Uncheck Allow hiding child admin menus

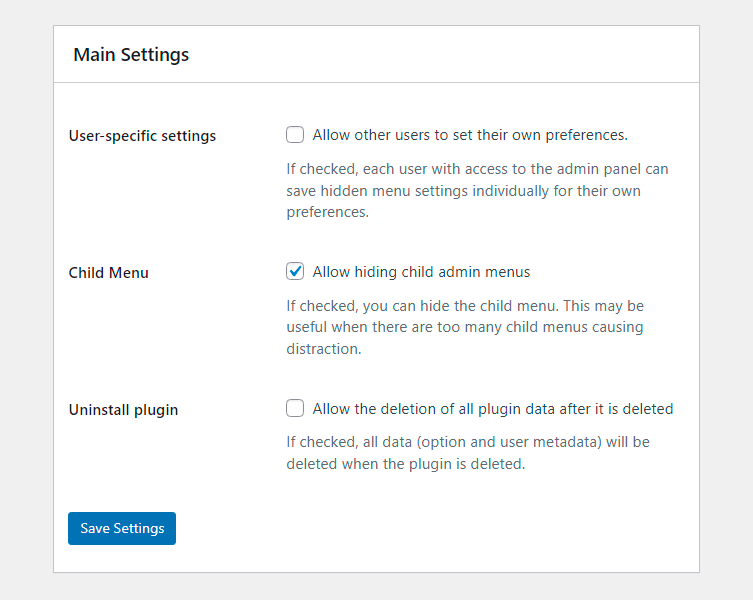(295, 271)
